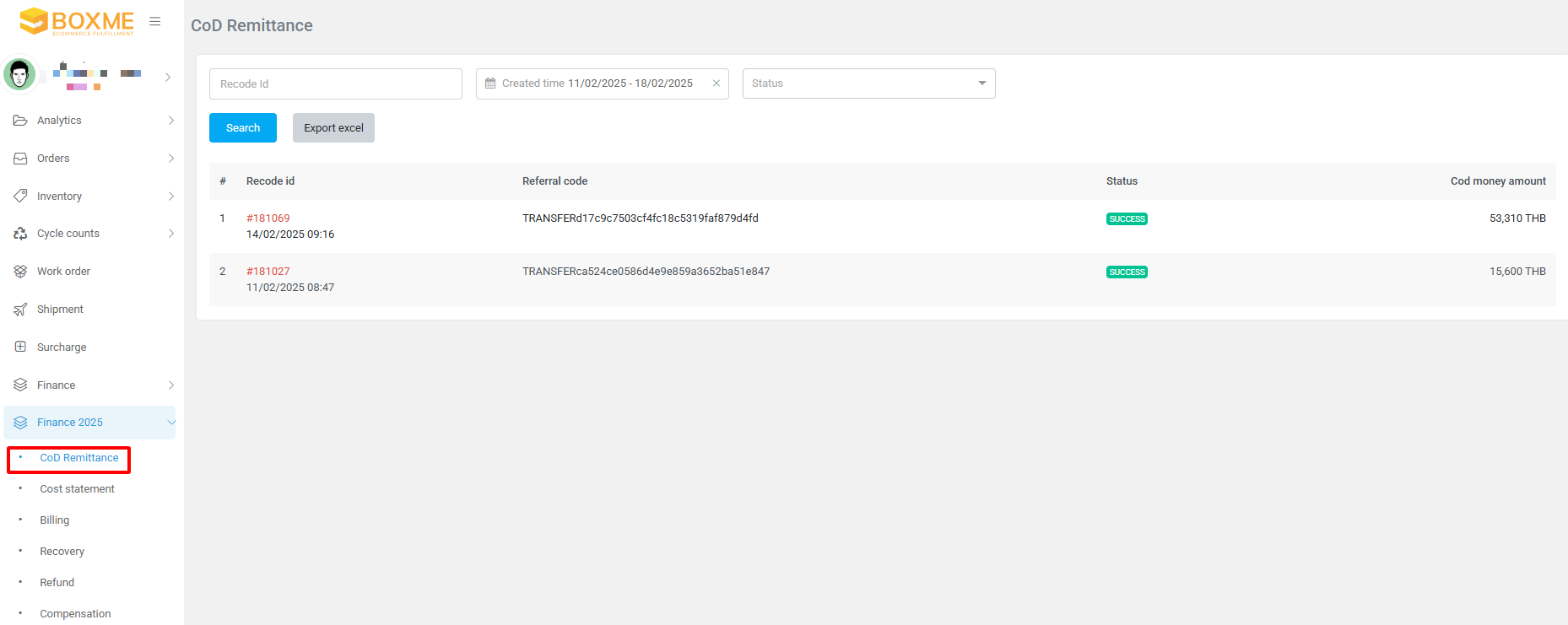The image size is (1568, 625).
Task: Click the calendar icon in date filter
Action: coord(490,84)
